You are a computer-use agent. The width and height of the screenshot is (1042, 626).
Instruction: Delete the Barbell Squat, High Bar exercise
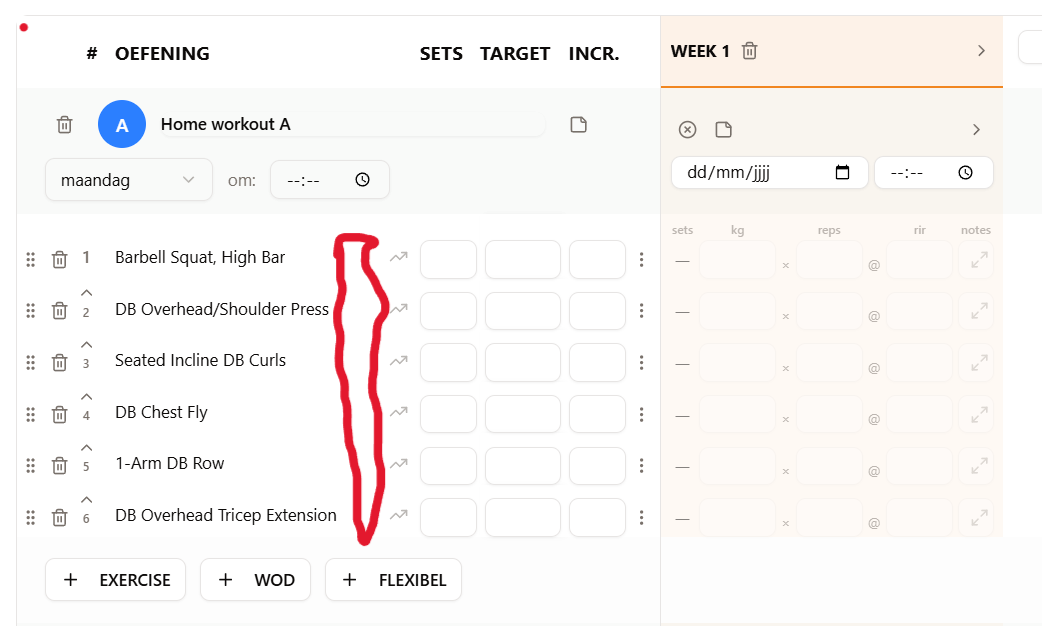(x=60, y=259)
